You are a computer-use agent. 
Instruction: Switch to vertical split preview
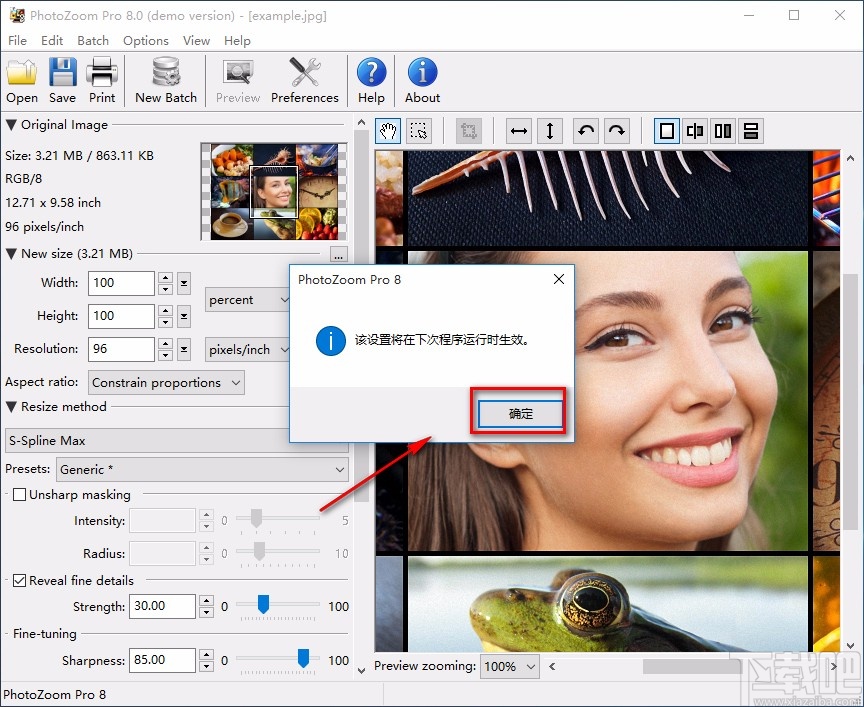[x=695, y=131]
